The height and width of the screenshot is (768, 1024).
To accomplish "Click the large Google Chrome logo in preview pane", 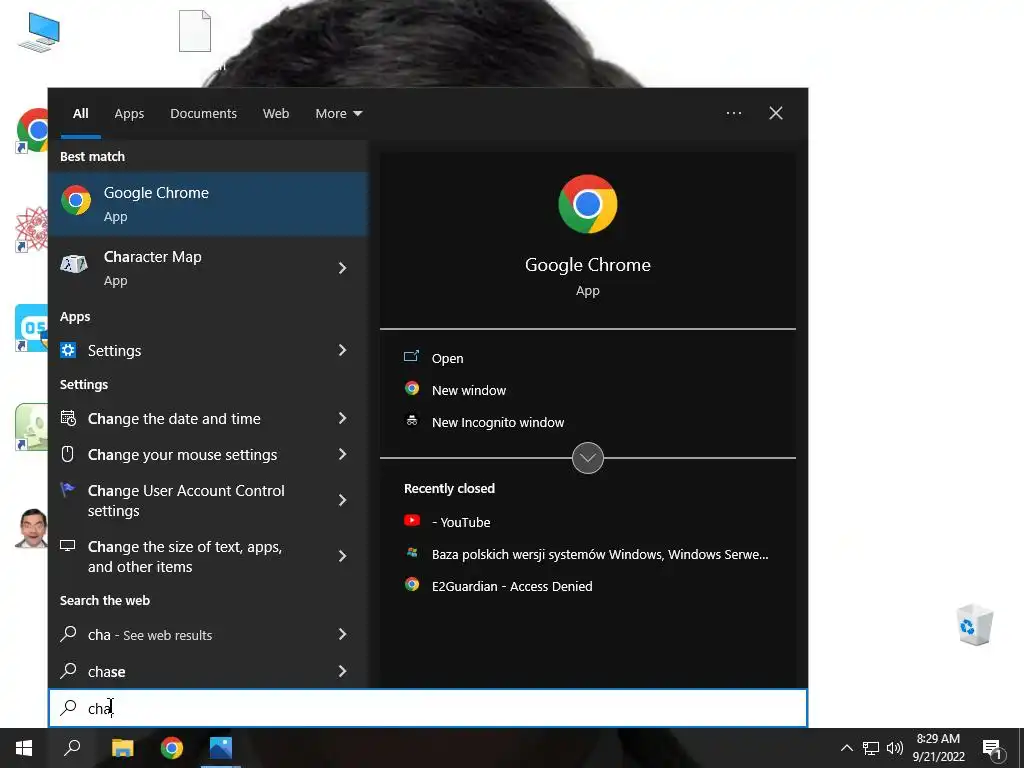I will tap(588, 204).
